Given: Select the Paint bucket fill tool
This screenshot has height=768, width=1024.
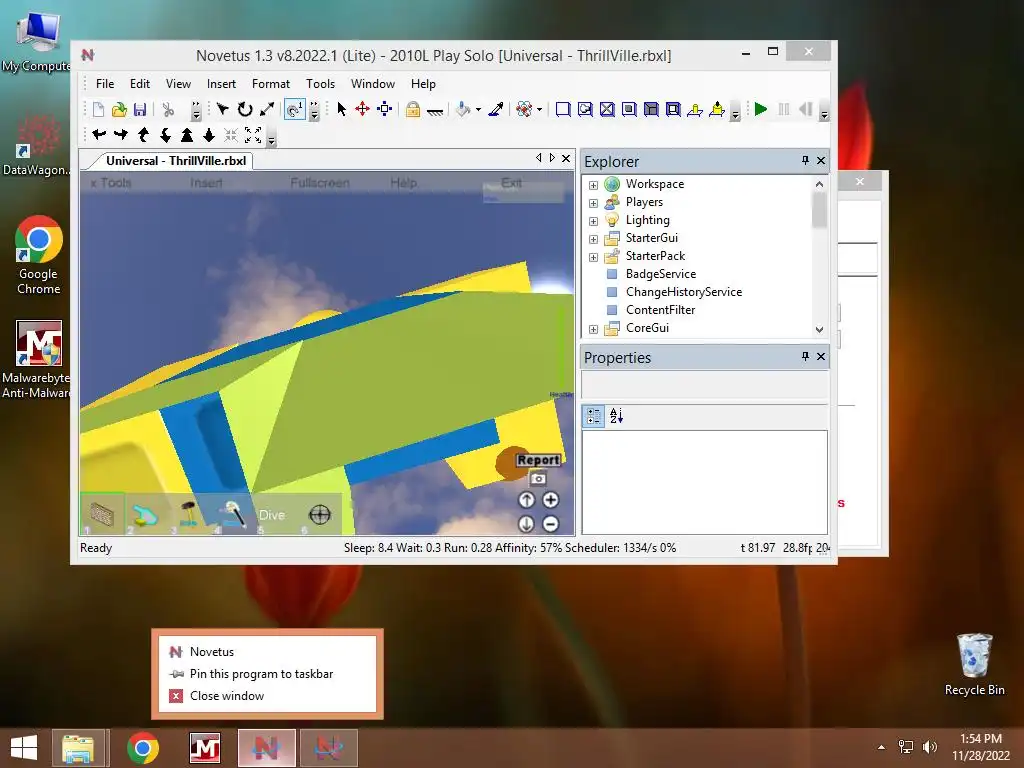Looking at the screenshot, I should pos(463,109).
